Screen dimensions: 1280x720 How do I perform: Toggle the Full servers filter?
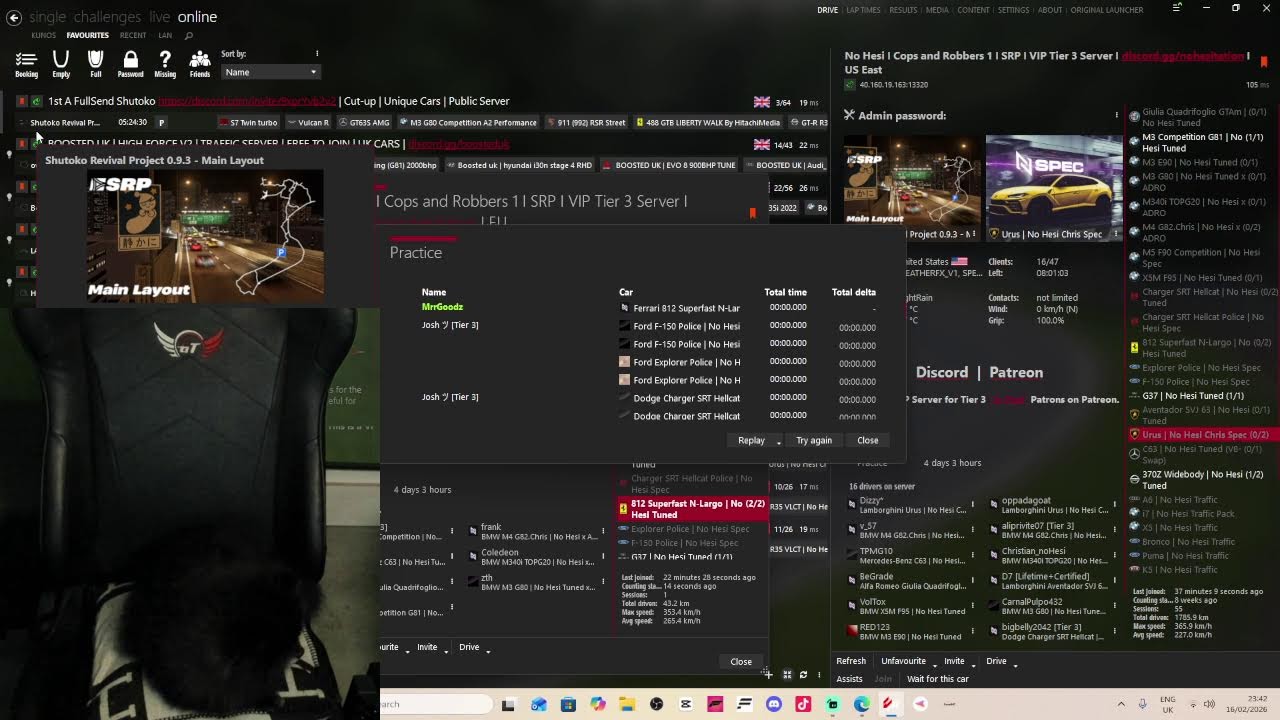coord(95,64)
